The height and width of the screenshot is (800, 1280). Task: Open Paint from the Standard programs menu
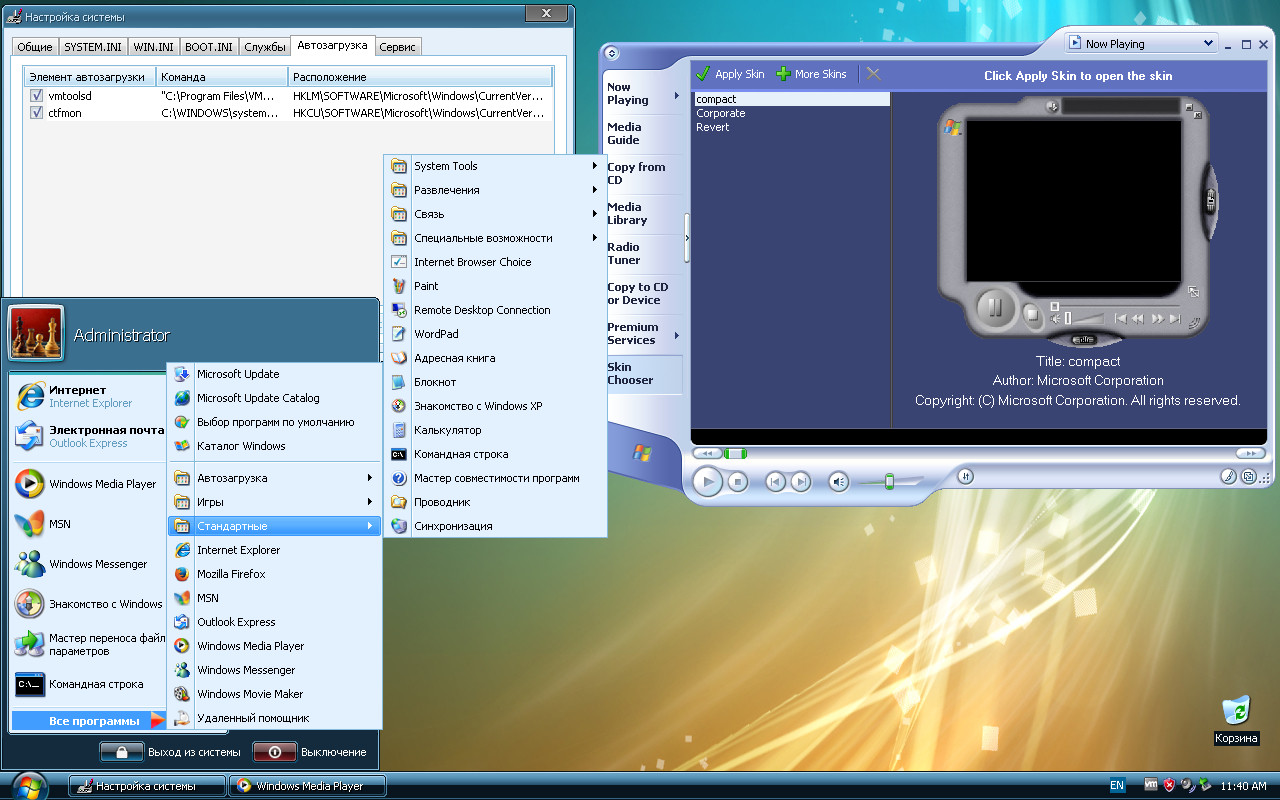426,286
